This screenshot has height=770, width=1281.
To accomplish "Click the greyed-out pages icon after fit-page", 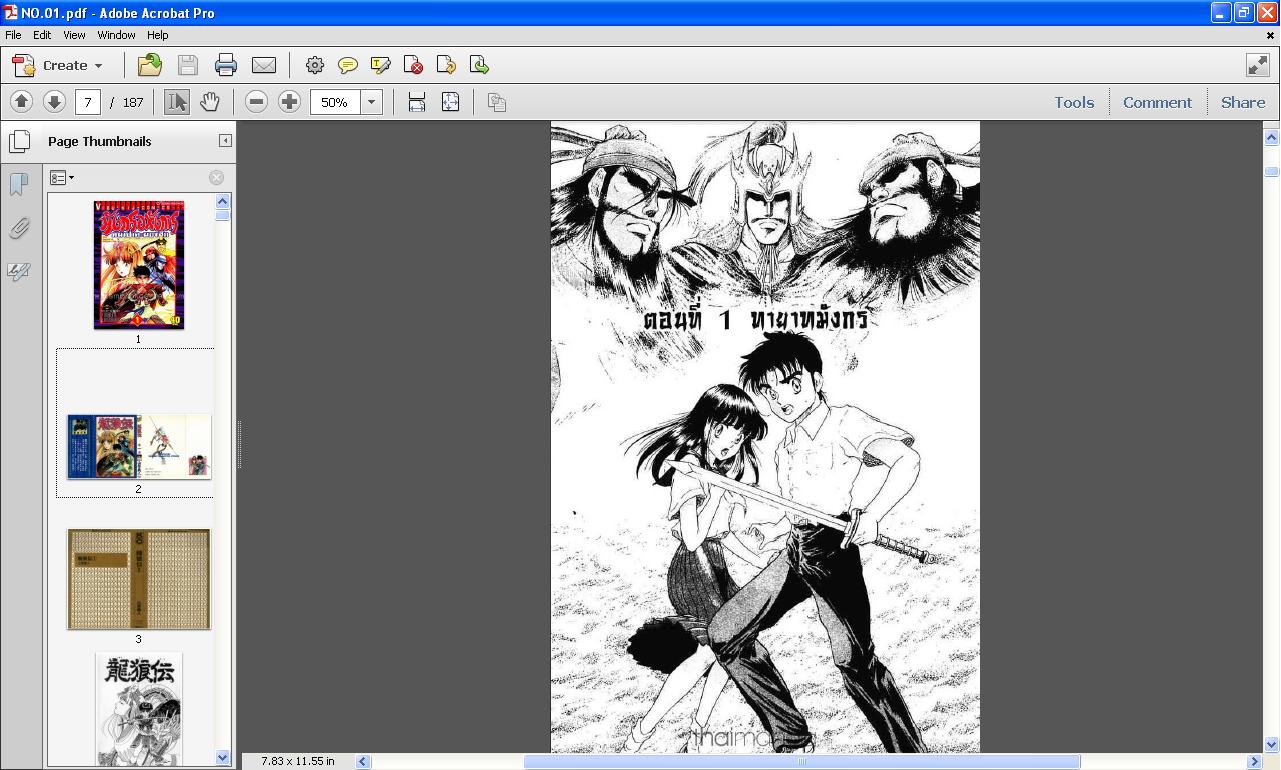I will (x=497, y=102).
